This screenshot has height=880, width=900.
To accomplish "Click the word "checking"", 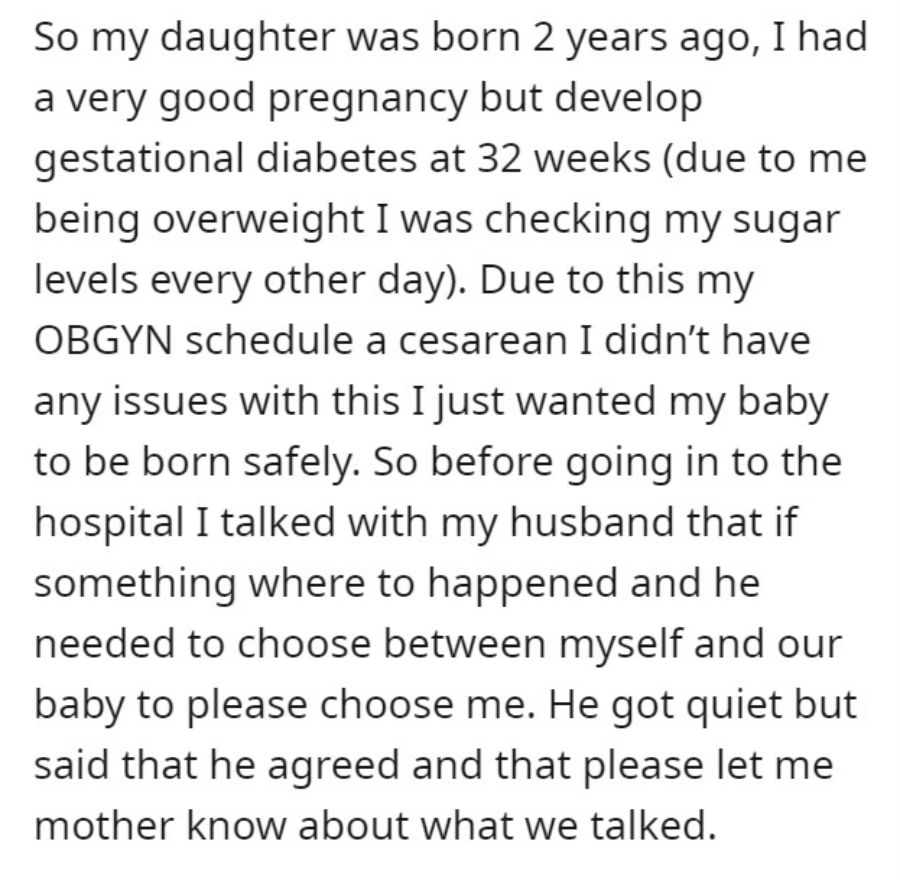I will [x=568, y=221].
